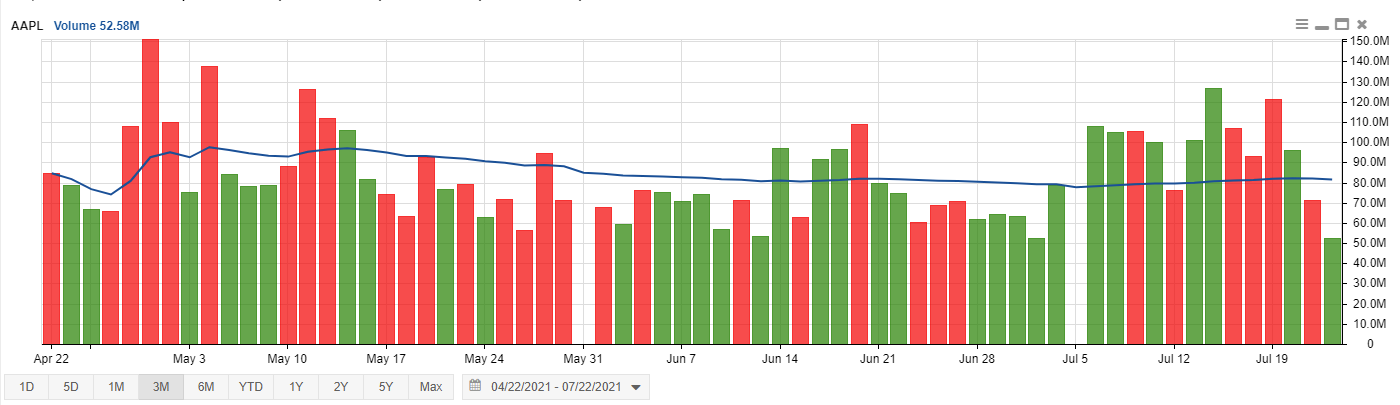Maximize the volume chart panel
Viewport: 1400px width, 405px height.
(x=1342, y=24)
